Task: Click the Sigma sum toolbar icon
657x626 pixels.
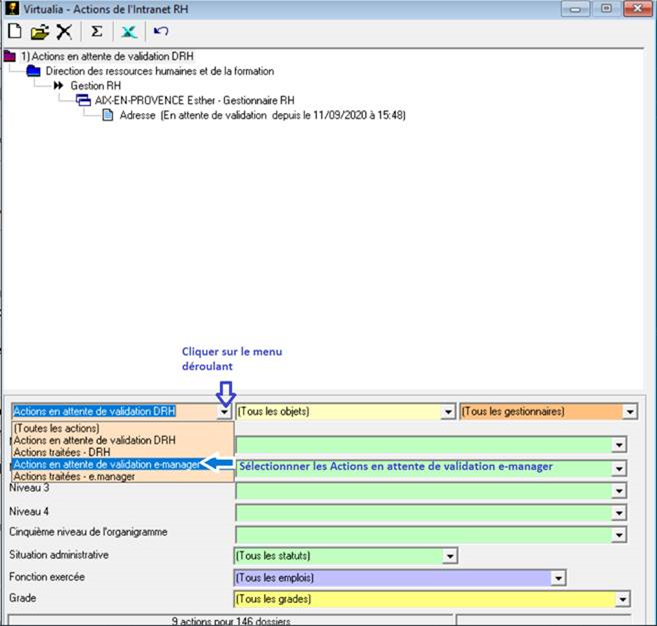Action: click(x=97, y=32)
